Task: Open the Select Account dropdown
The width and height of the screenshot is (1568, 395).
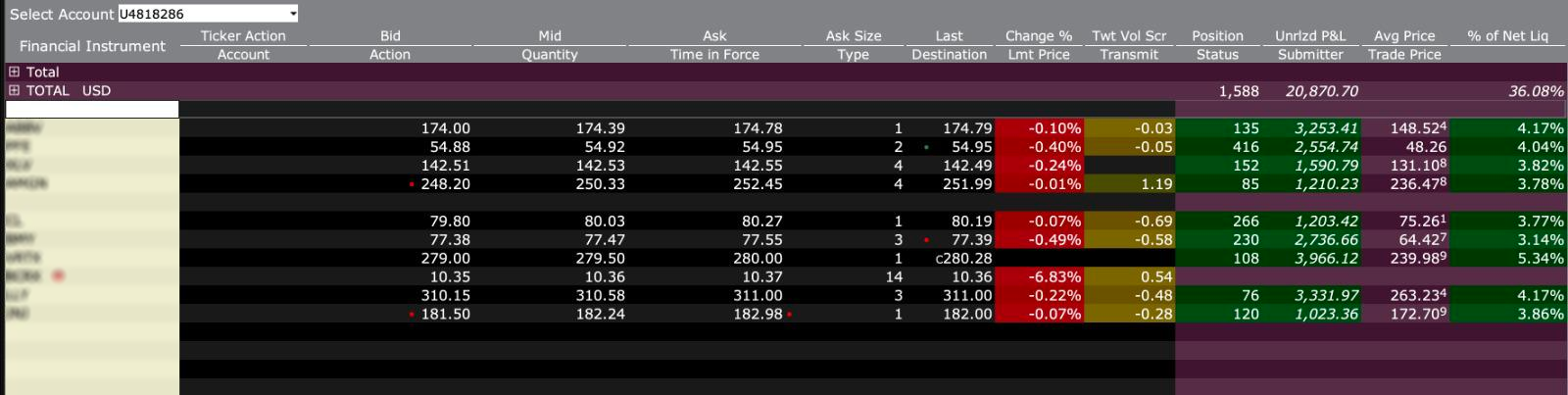Action: click(x=292, y=14)
